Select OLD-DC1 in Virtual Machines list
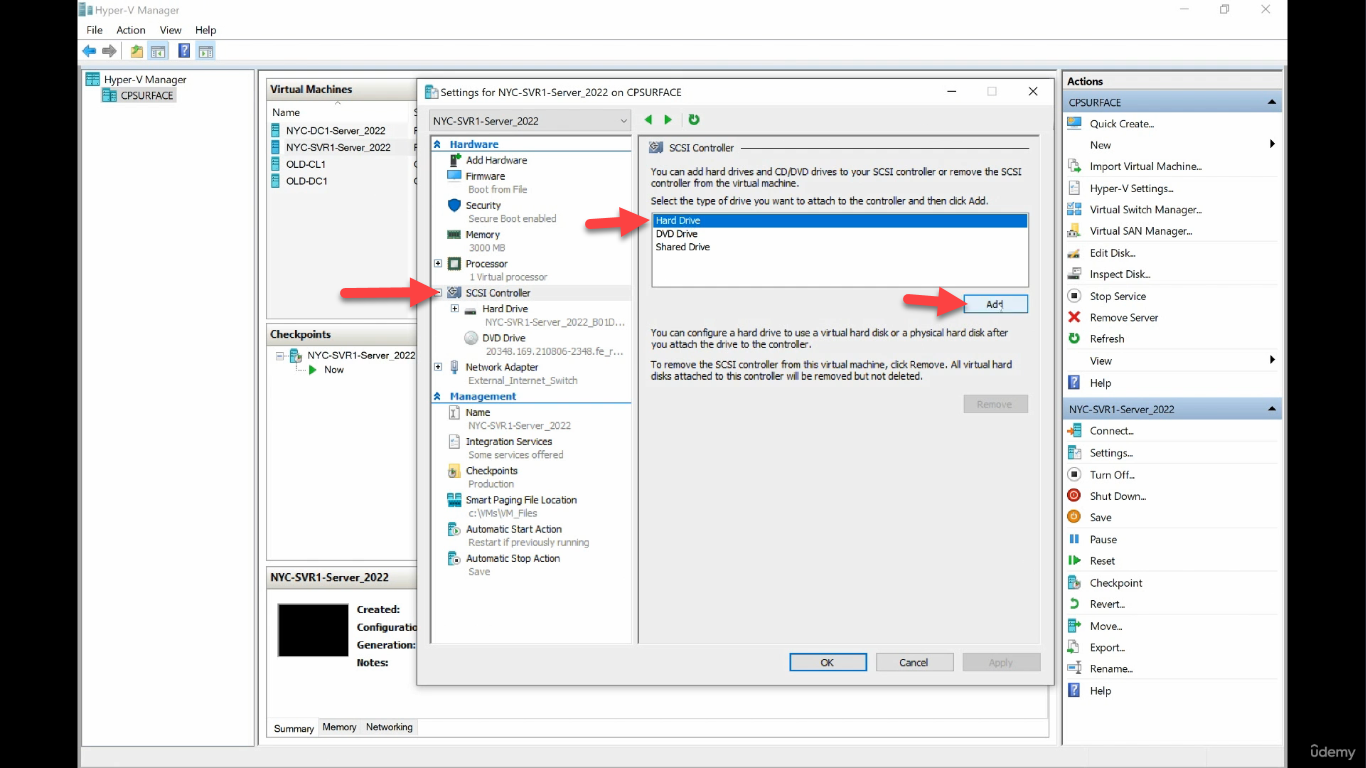This screenshot has width=1366, height=768. (x=306, y=181)
